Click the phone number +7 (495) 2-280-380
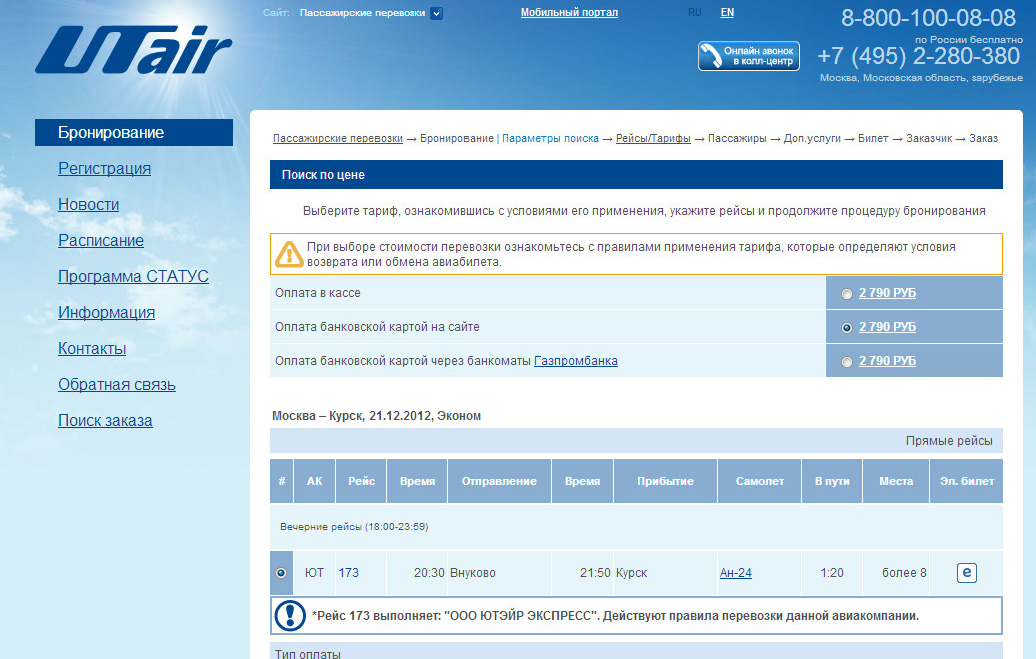Image resolution: width=1036 pixels, height=659 pixels. [918, 56]
